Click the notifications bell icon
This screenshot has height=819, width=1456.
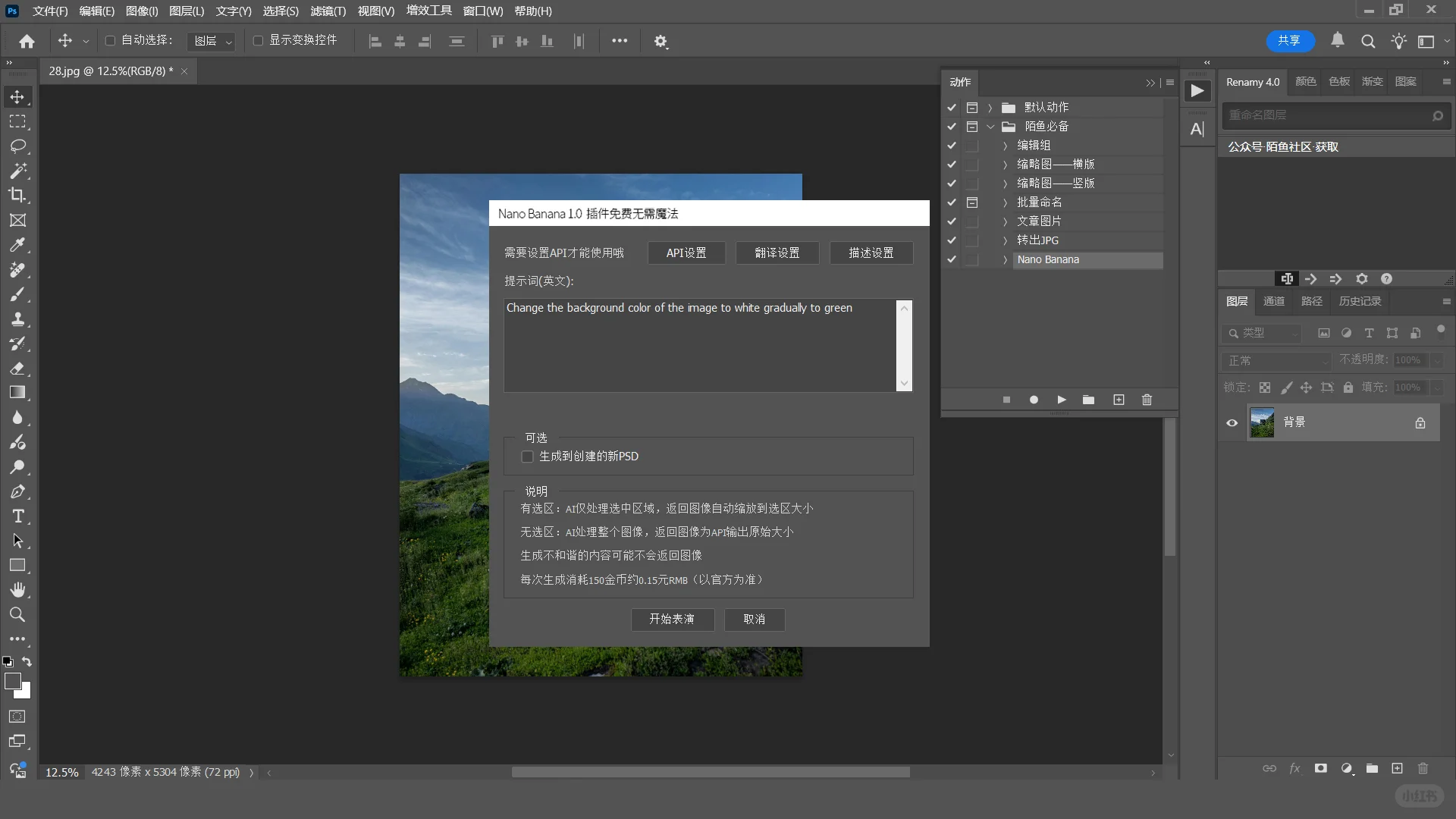coord(1338,41)
